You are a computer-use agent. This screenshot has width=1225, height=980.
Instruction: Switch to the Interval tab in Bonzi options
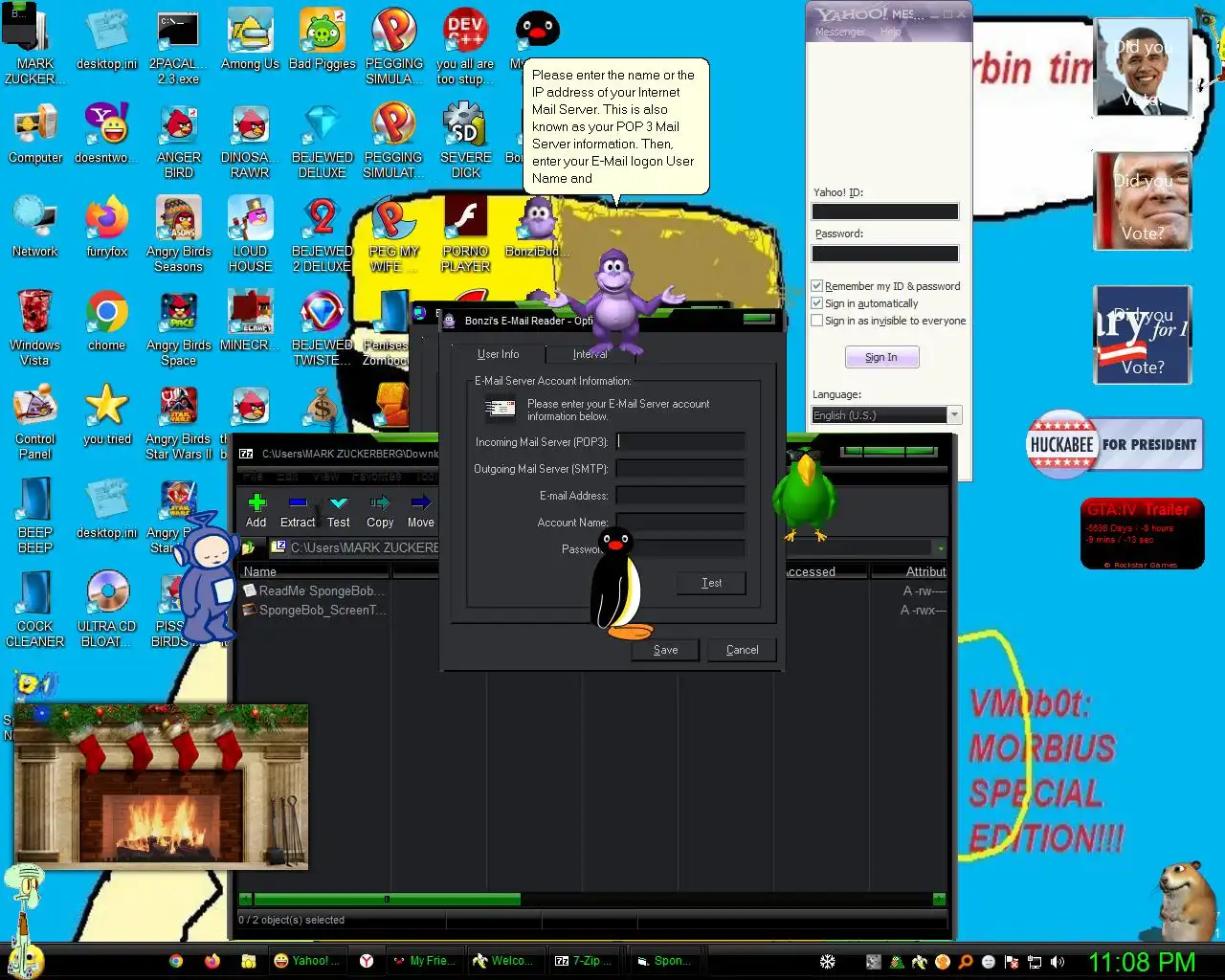click(x=590, y=354)
